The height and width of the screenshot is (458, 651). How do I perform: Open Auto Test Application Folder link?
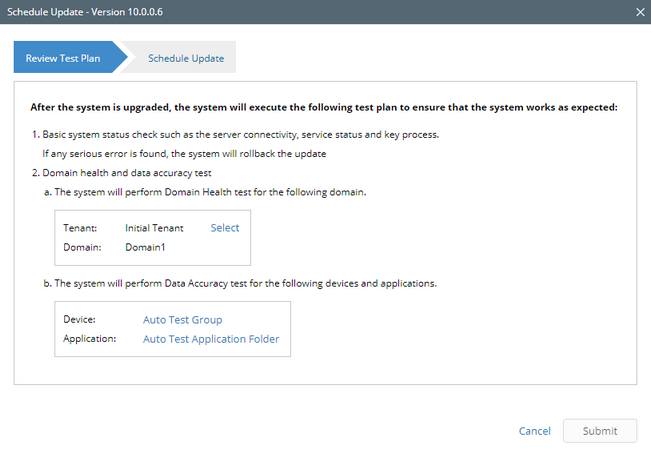(211, 339)
